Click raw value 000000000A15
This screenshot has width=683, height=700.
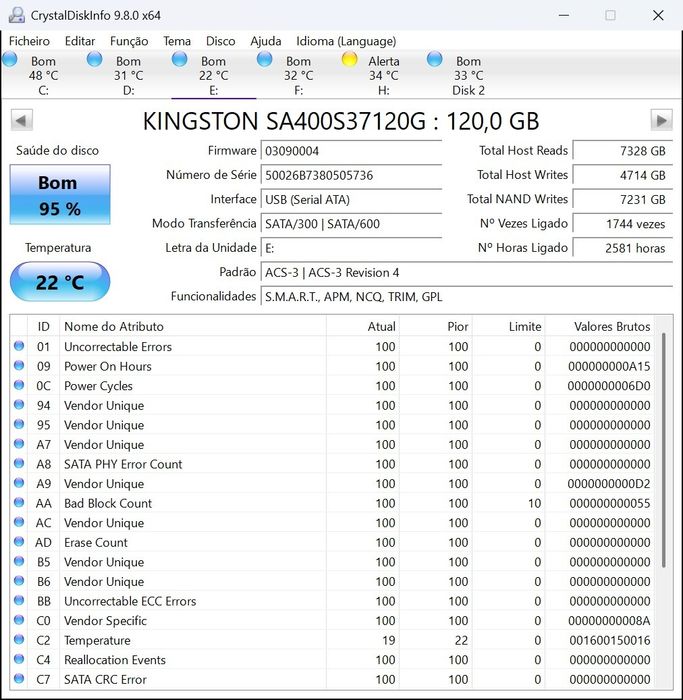(609, 367)
